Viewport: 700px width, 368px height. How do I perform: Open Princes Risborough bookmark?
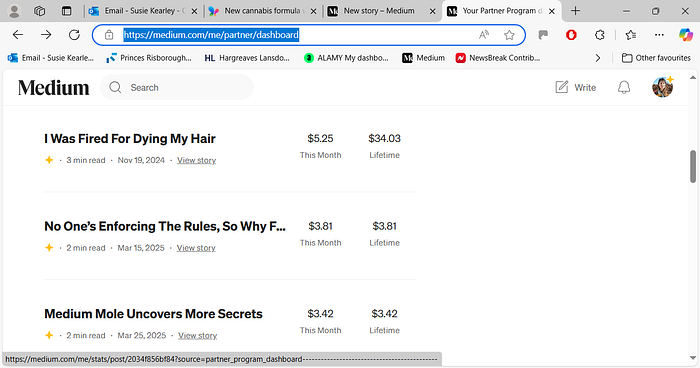[x=149, y=58]
